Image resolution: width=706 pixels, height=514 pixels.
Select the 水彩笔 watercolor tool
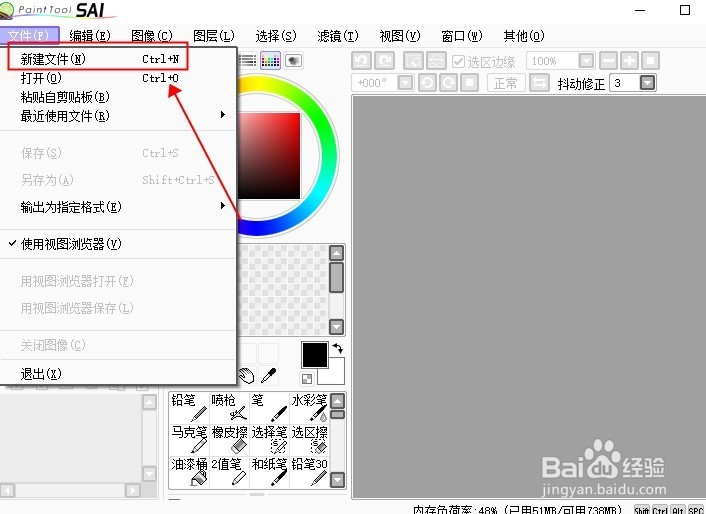click(309, 408)
